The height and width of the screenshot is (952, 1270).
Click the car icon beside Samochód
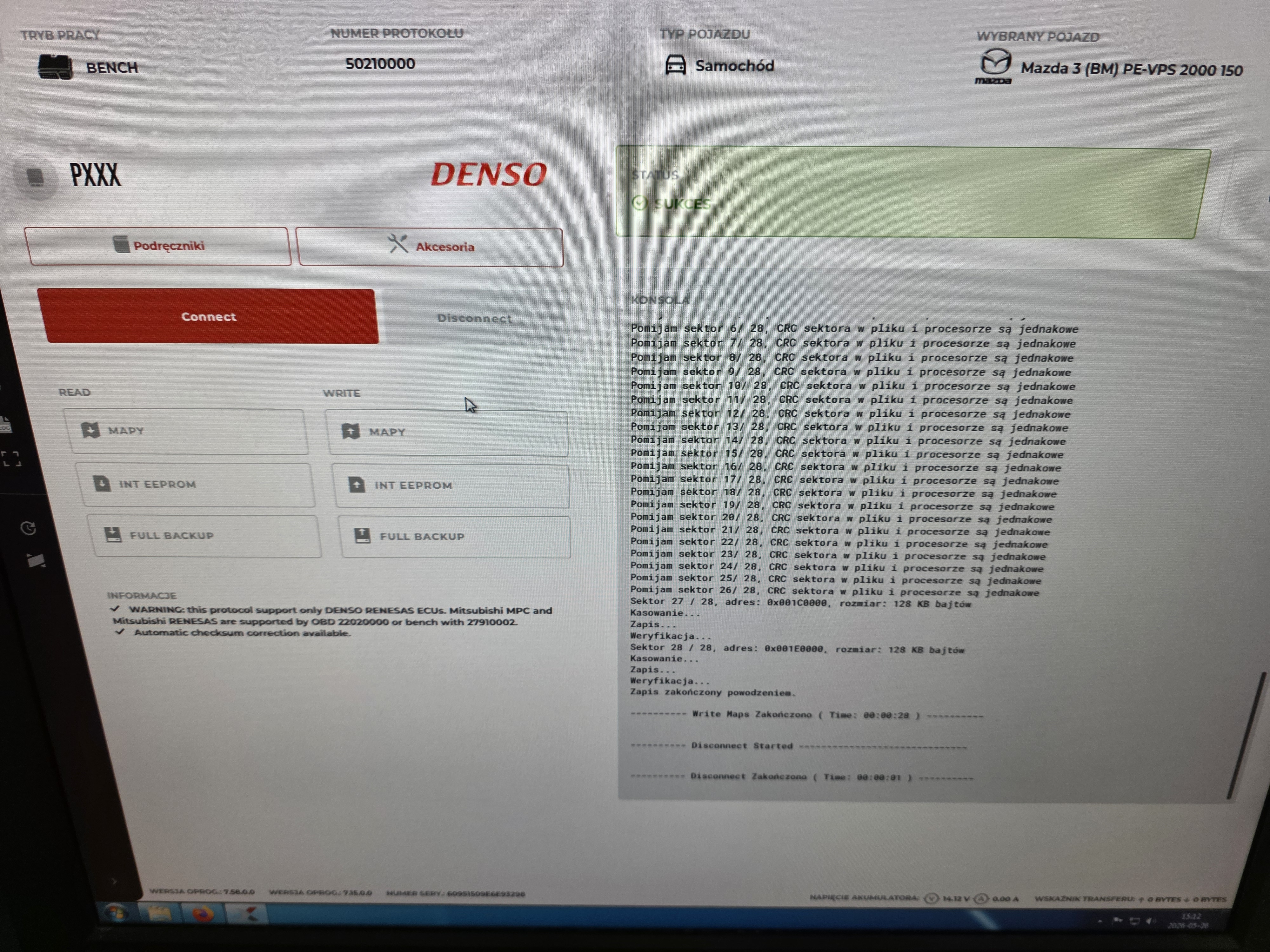coord(675,65)
